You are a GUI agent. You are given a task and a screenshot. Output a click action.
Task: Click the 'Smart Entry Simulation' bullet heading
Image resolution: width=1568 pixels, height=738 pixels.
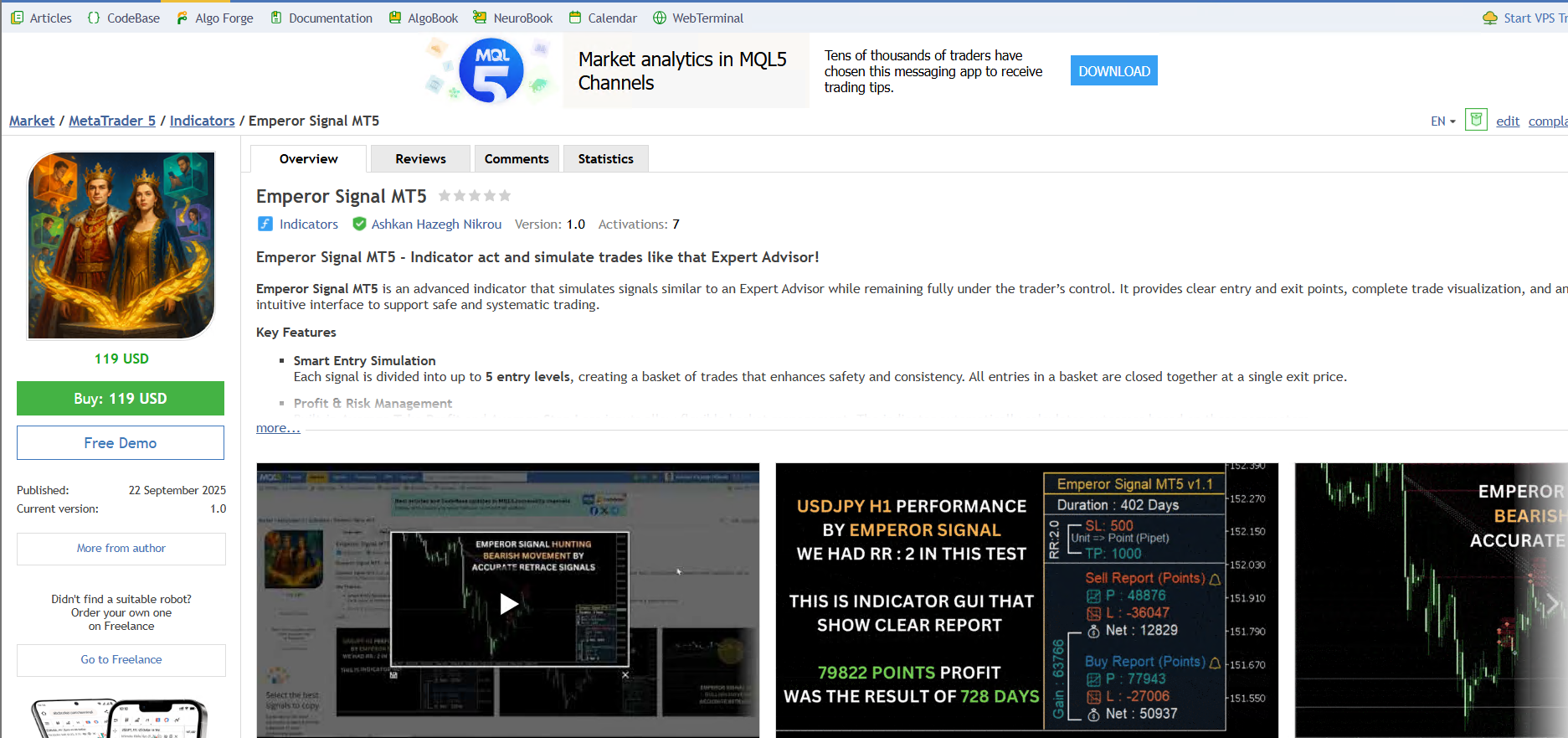pos(365,361)
